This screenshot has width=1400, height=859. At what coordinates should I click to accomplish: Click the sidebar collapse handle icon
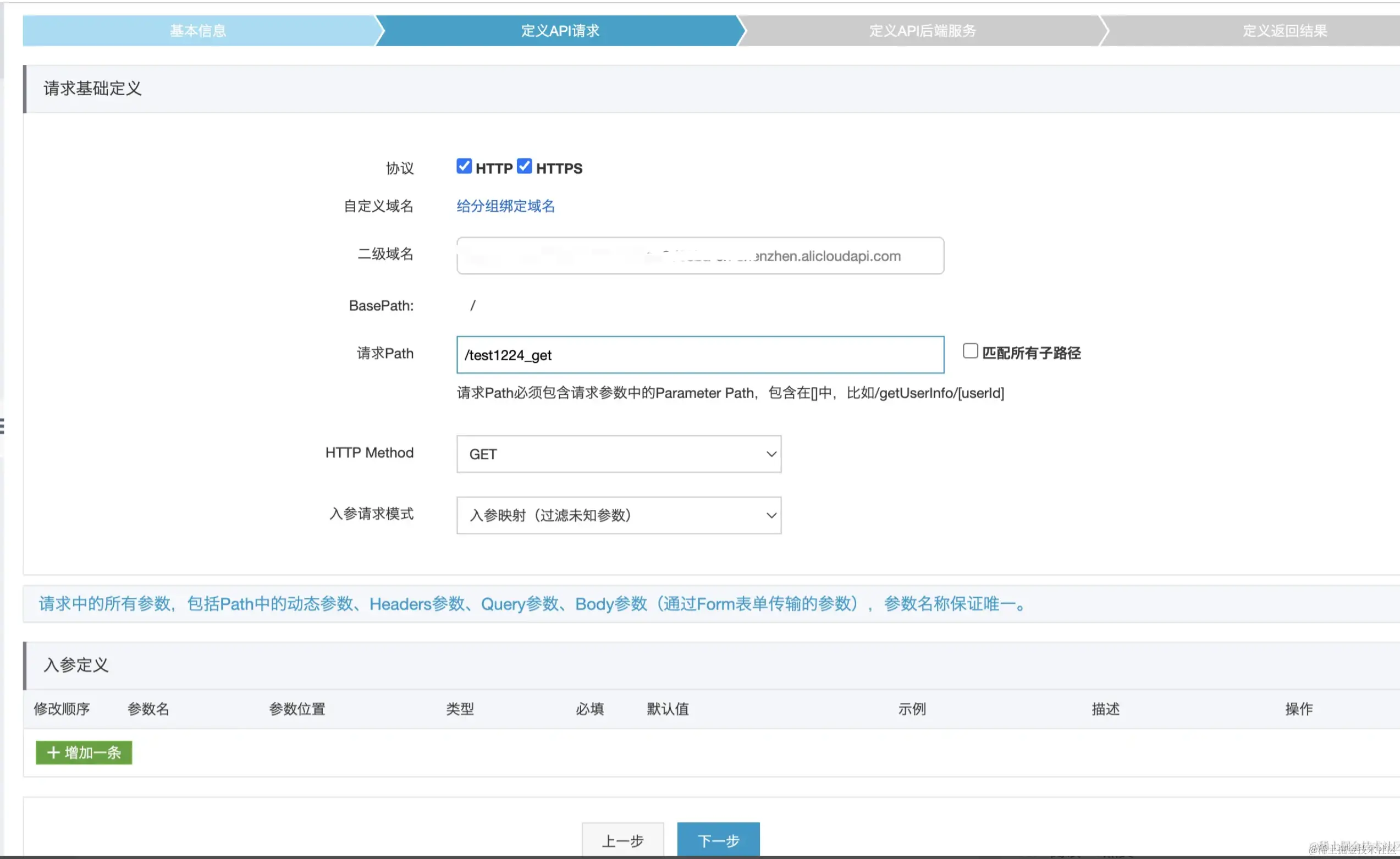[x=2, y=426]
